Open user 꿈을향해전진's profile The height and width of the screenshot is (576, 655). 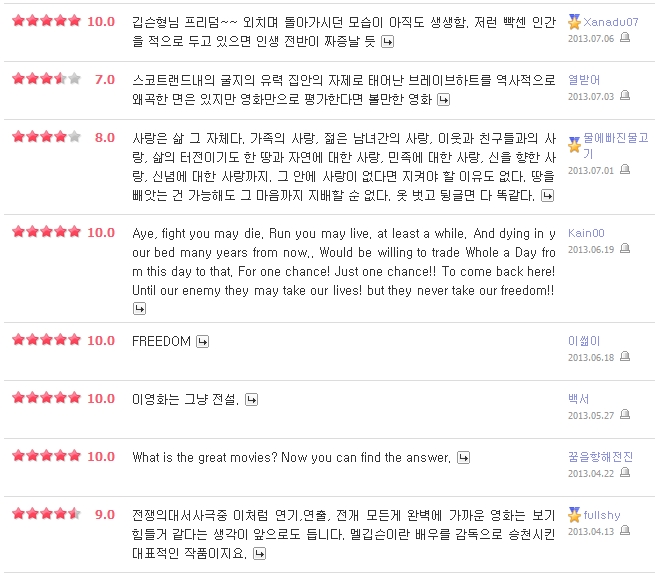click(x=600, y=457)
